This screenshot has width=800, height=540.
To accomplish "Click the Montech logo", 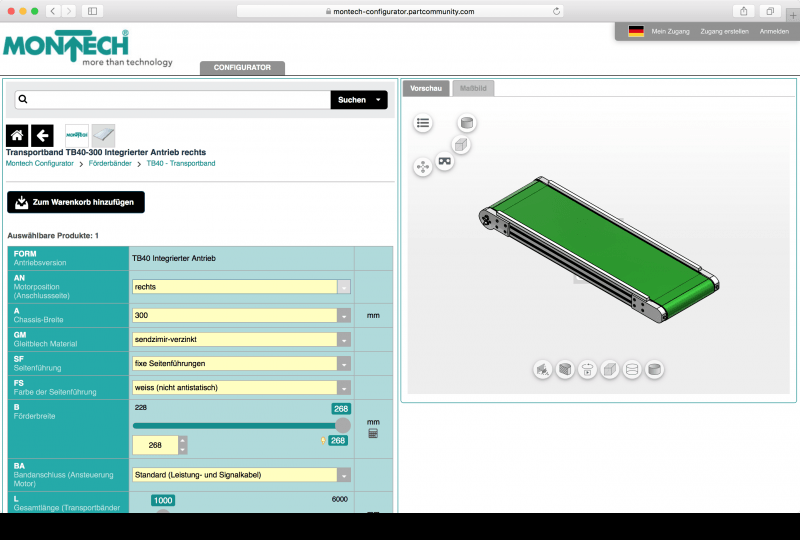I will tap(88, 48).
